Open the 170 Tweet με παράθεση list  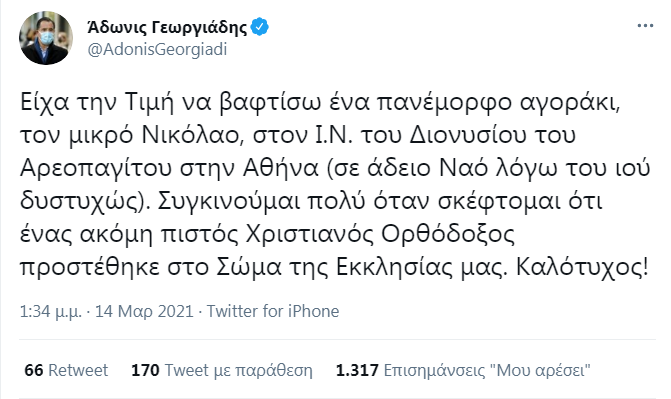click(222, 370)
